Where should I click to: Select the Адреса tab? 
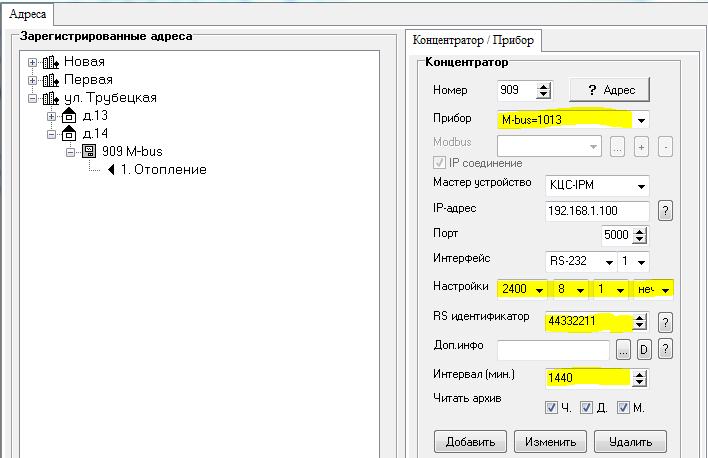pyautogui.click(x=27, y=13)
